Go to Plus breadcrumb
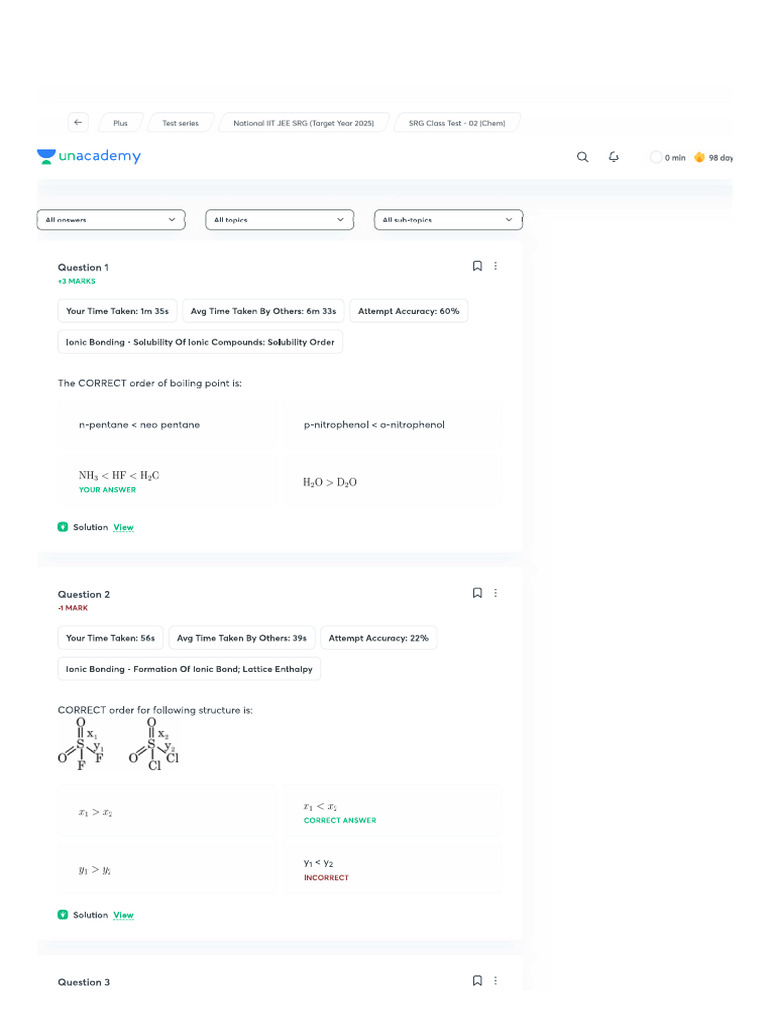768x1024 pixels. [120, 123]
